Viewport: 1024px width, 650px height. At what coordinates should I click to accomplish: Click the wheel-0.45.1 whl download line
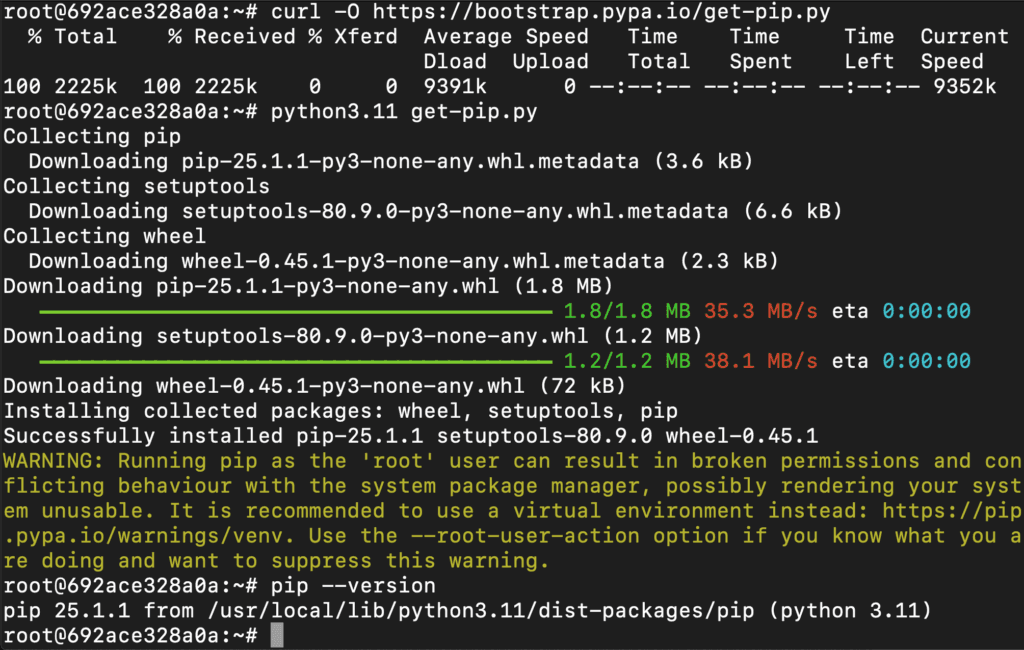click(x=314, y=386)
